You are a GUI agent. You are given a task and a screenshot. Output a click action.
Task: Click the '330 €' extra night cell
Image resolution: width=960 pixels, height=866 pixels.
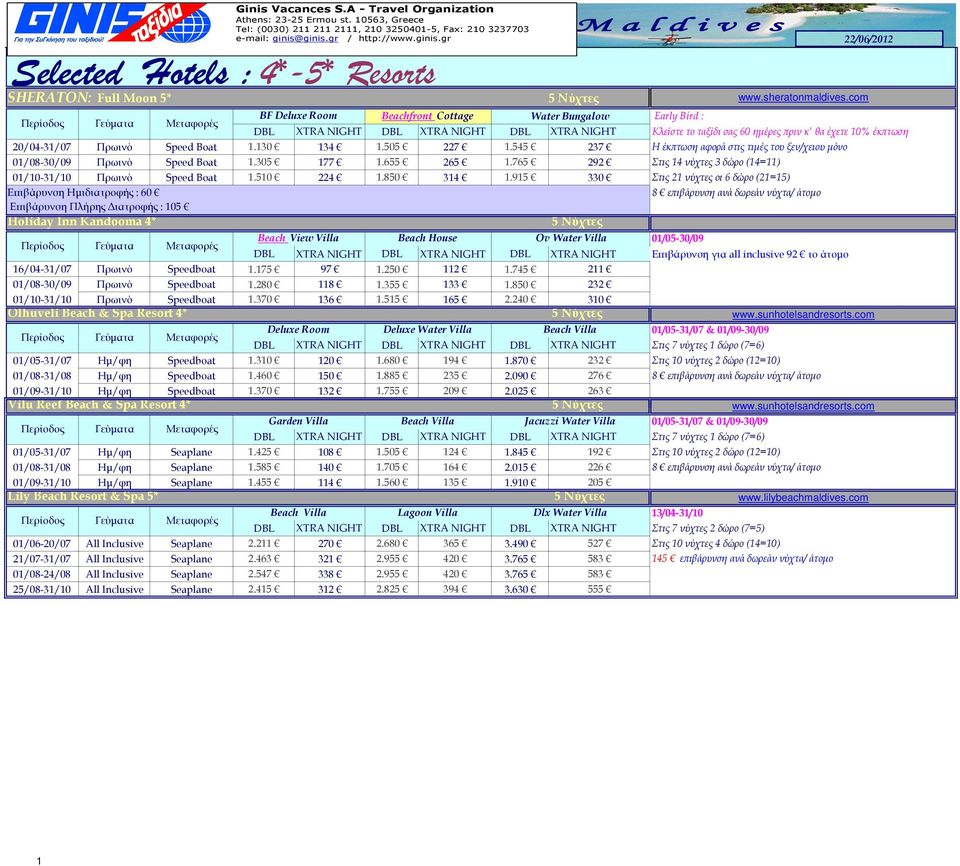(599, 178)
